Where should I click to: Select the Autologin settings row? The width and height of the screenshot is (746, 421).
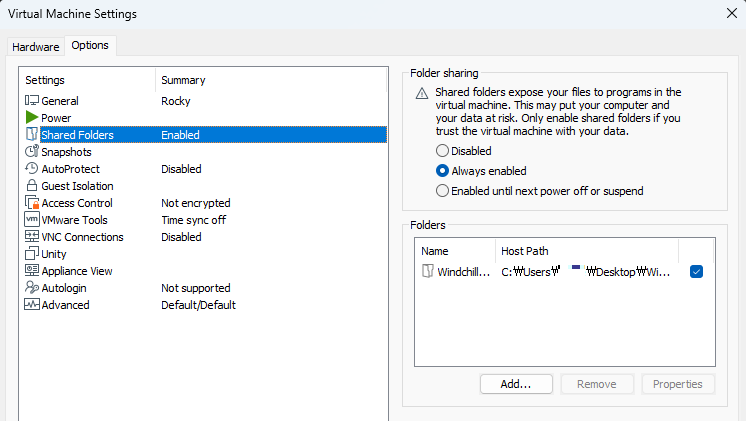click(x=206, y=288)
